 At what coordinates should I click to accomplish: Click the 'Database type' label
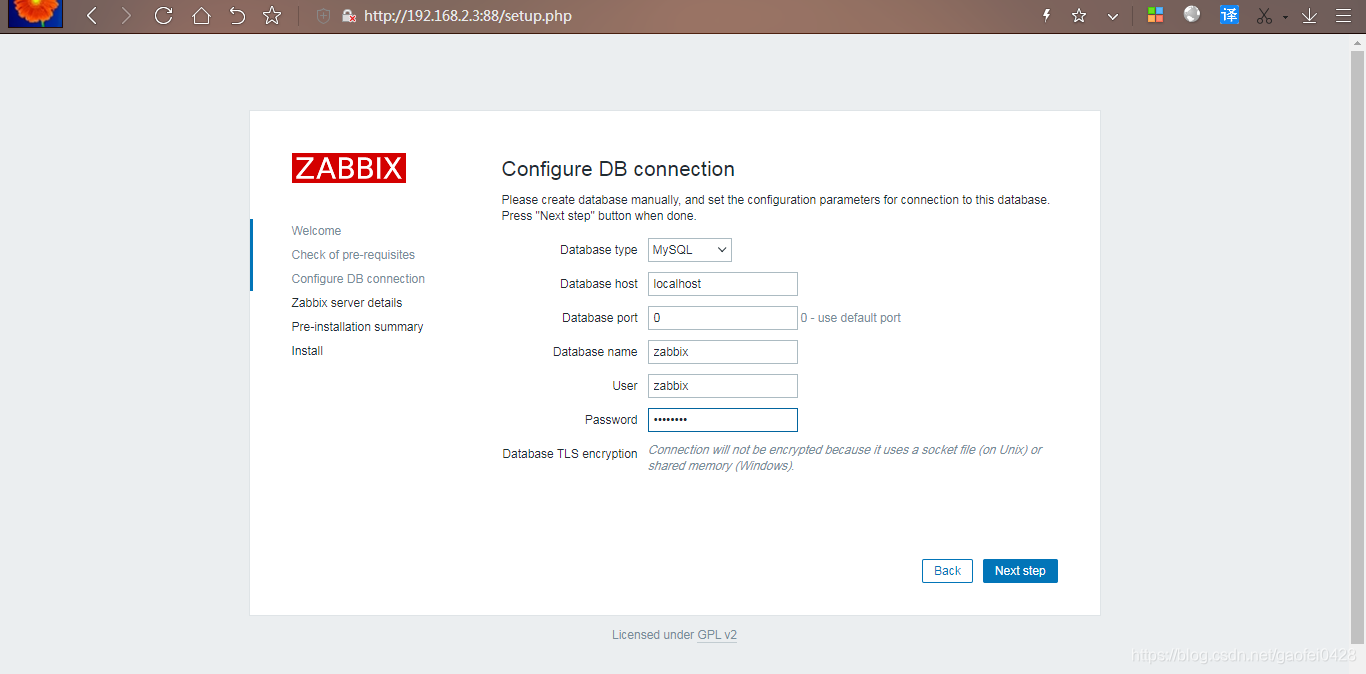pos(599,250)
